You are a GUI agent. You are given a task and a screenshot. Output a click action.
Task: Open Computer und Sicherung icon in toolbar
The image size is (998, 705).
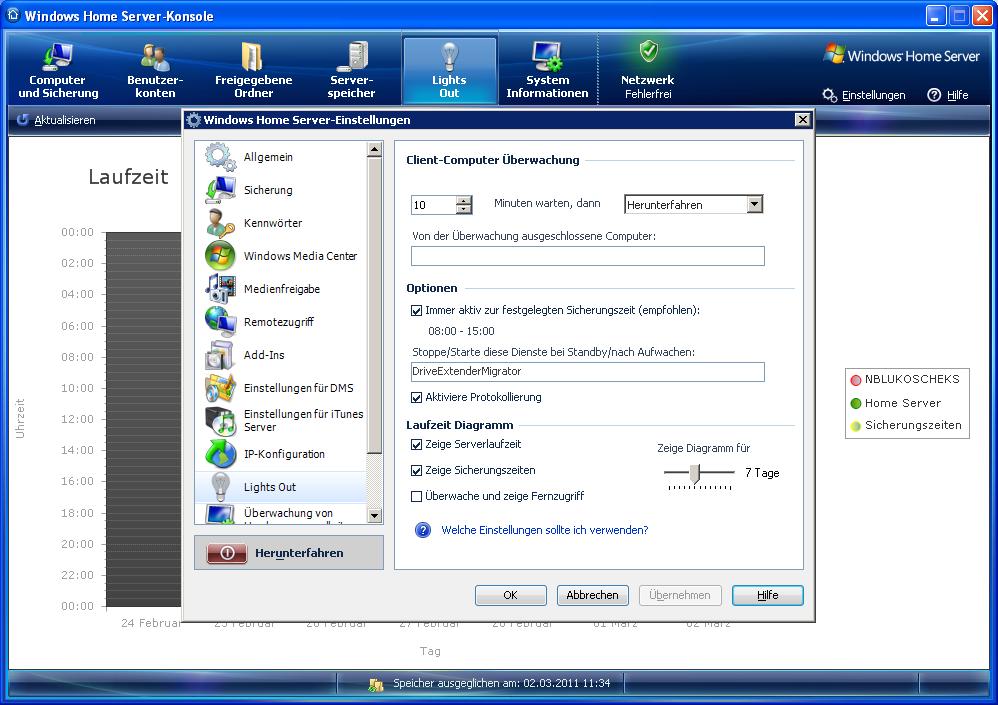(58, 57)
